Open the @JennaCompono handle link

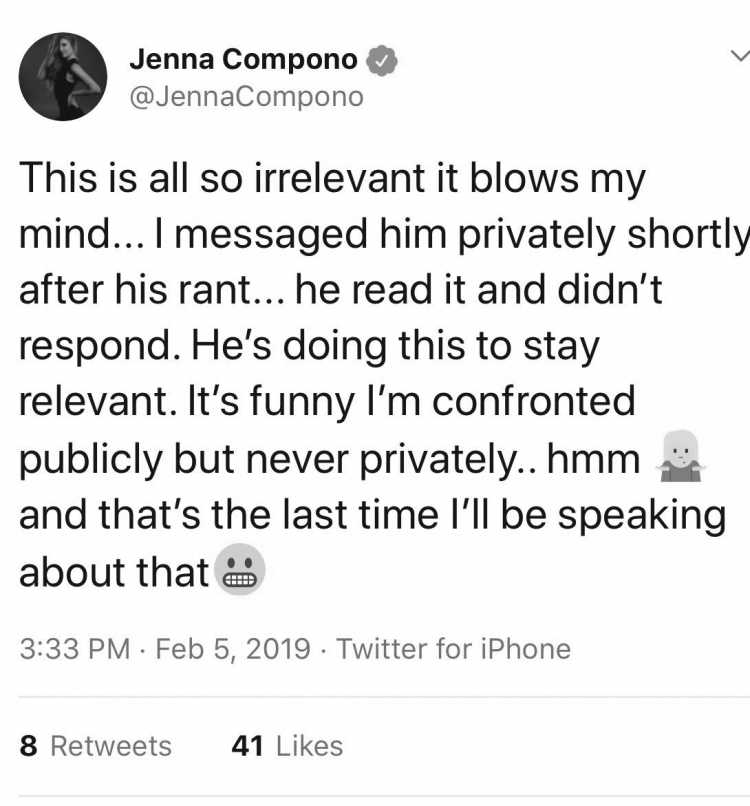pyautogui.click(x=246, y=97)
